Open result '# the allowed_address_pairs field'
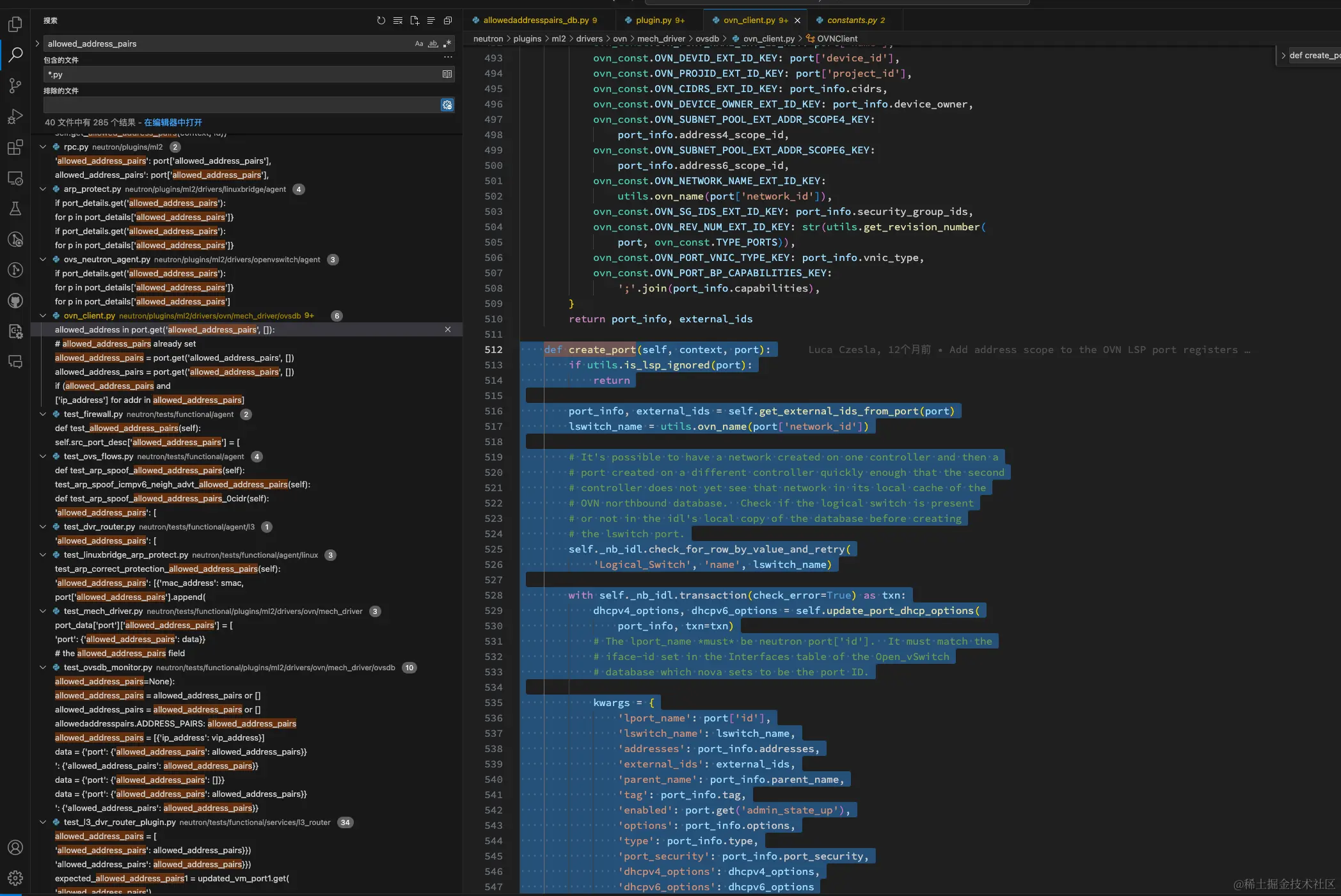This screenshot has height=896, width=1341. point(120,654)
